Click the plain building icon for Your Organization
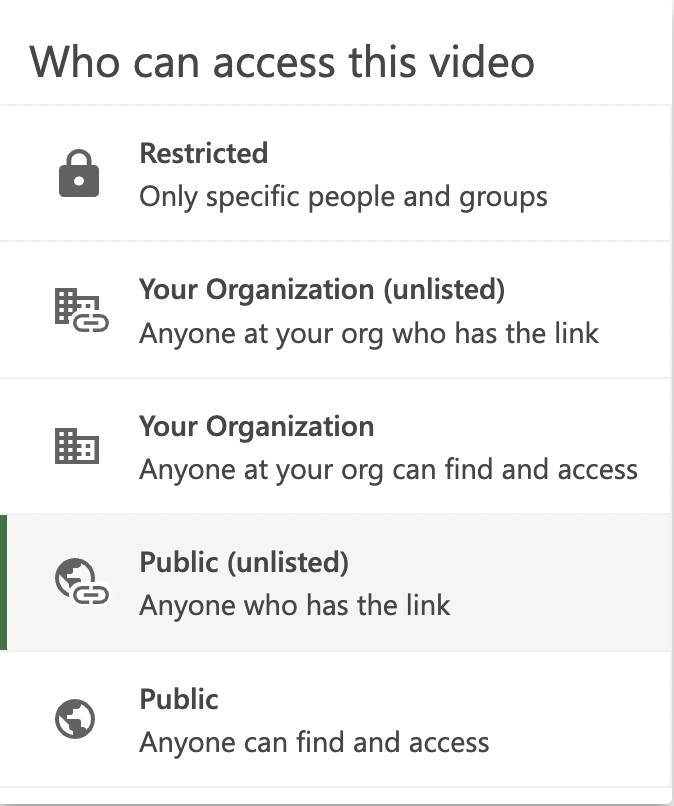Viewport: 674px width, 806px height. (76, 446)
